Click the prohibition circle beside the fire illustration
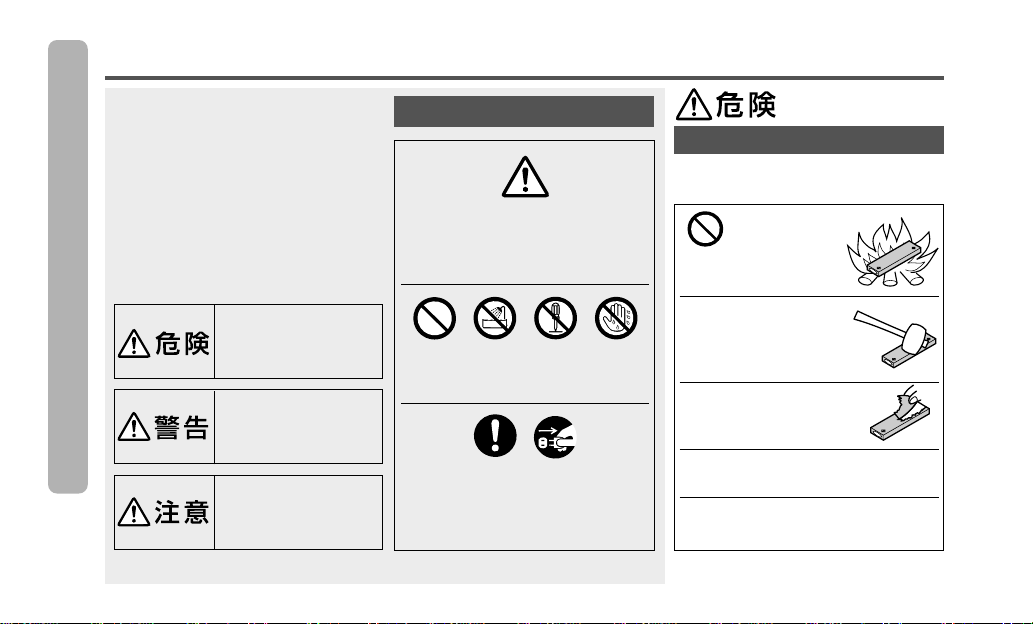This screenshot has height=624, width=1033. [705, 229]
